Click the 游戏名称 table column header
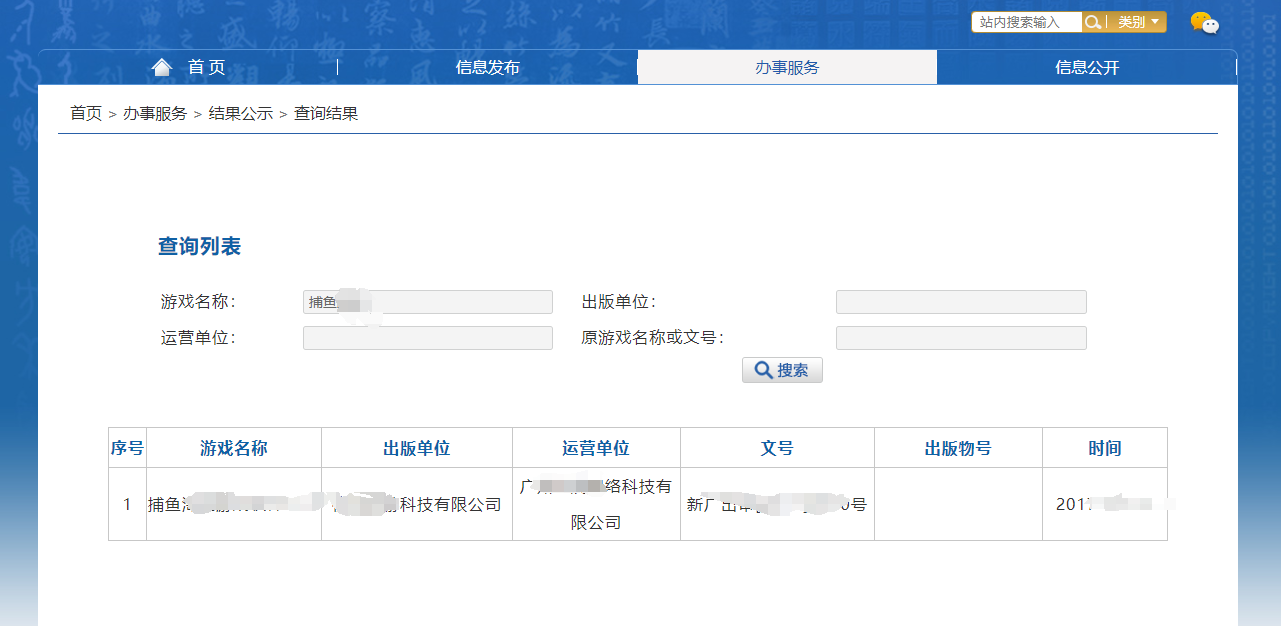Screen dimensions: 1281x626 234,448
